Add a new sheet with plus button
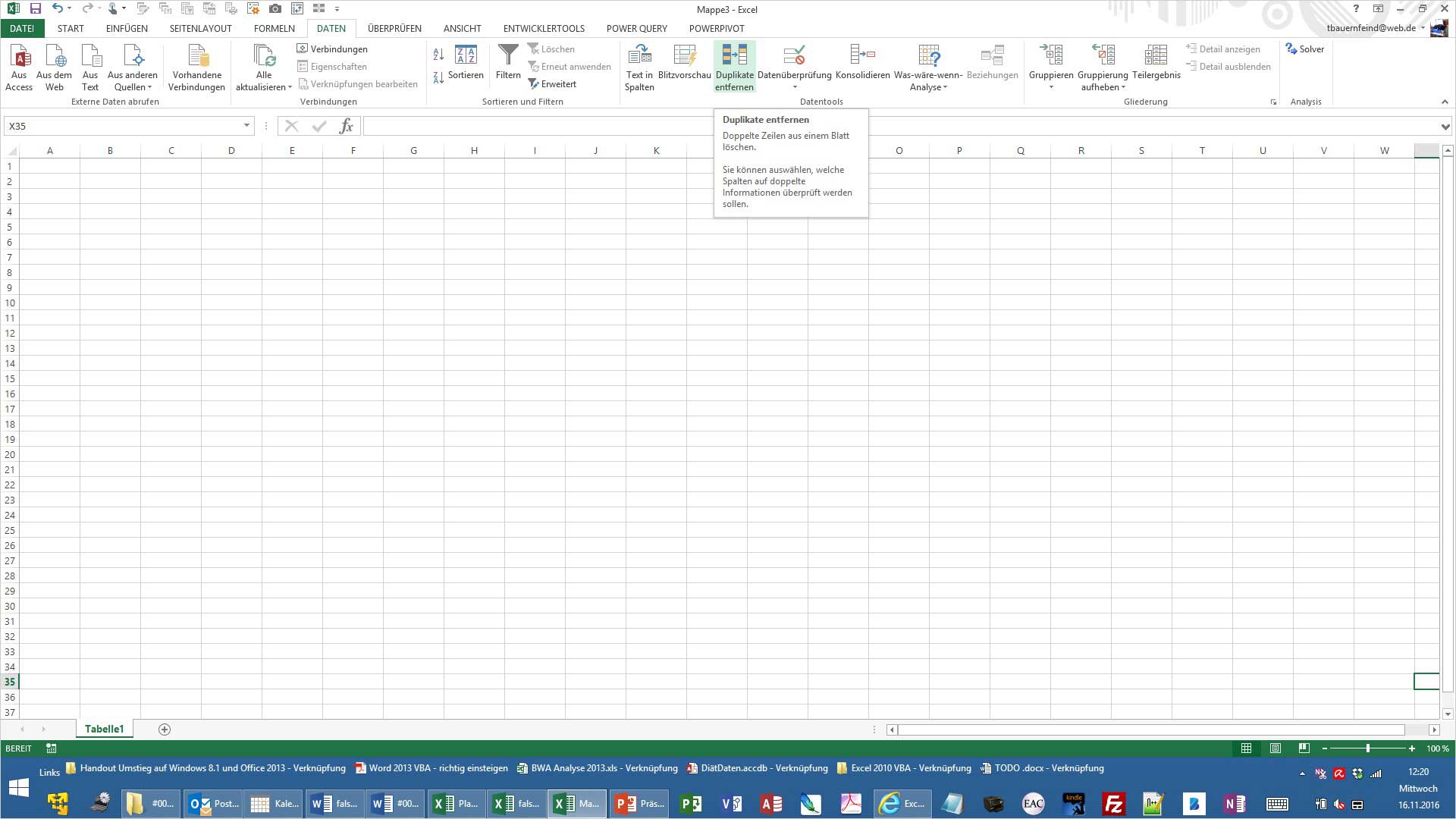 pos(164,730)
